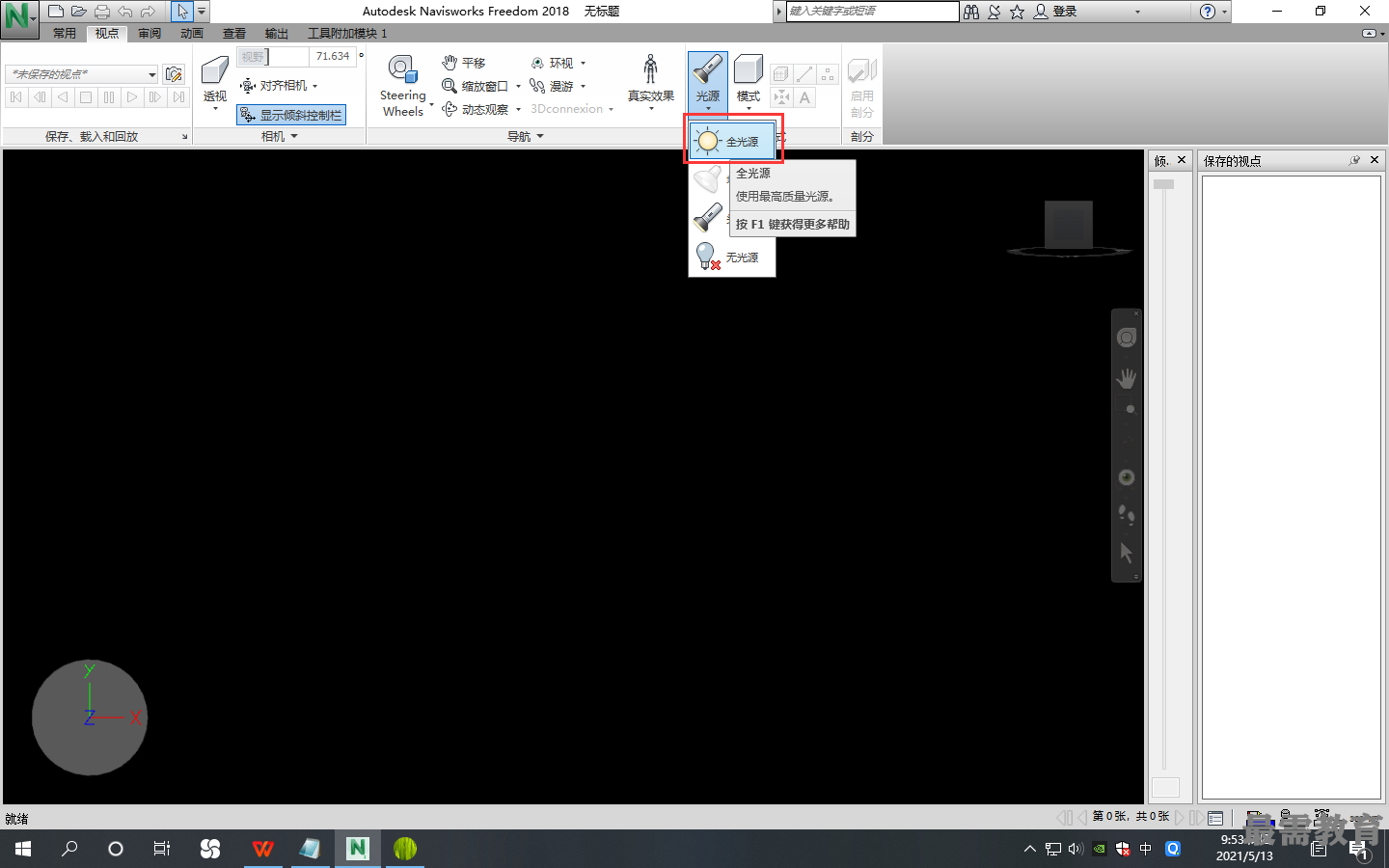Click the stop playback button
The height and width of the screenshot is (868, 1389).
tap(86, 97)
